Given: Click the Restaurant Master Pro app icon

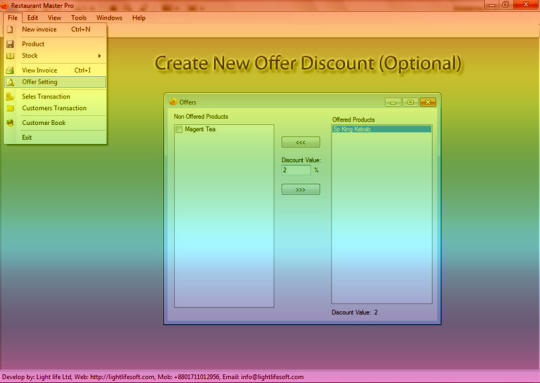Looking at the screenshot, I should [4, 6].
